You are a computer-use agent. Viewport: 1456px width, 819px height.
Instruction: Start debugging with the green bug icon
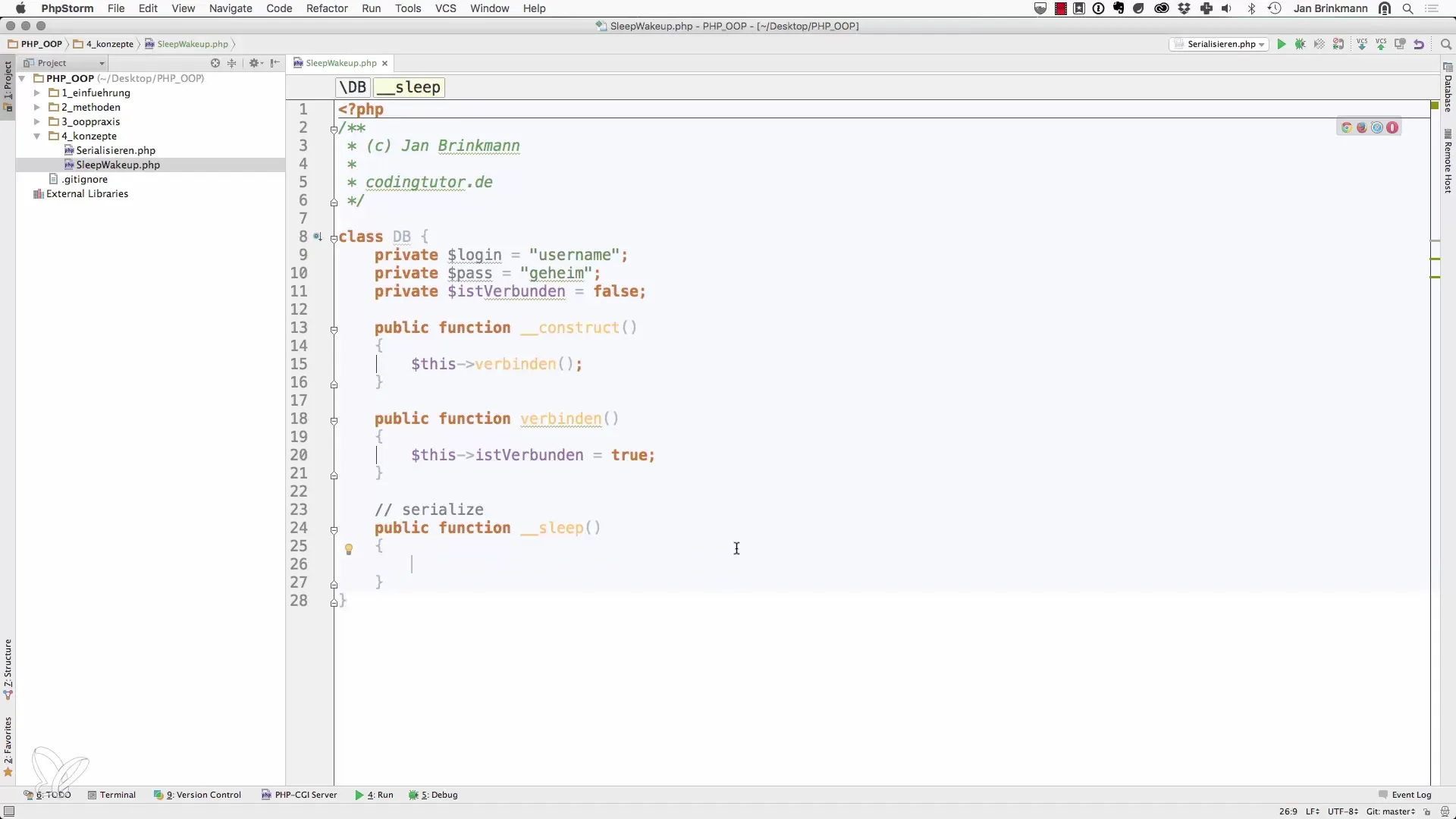1301,44
